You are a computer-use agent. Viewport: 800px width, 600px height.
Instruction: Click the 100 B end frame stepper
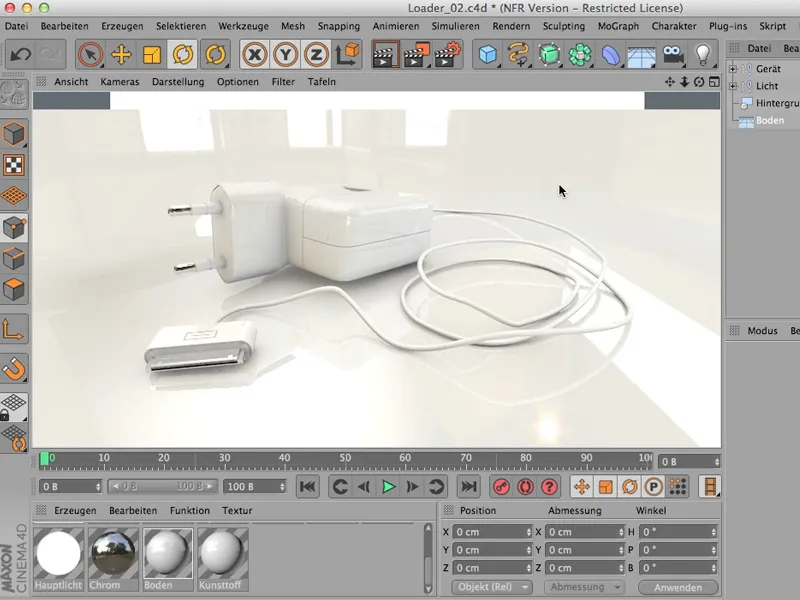[282, 487]
